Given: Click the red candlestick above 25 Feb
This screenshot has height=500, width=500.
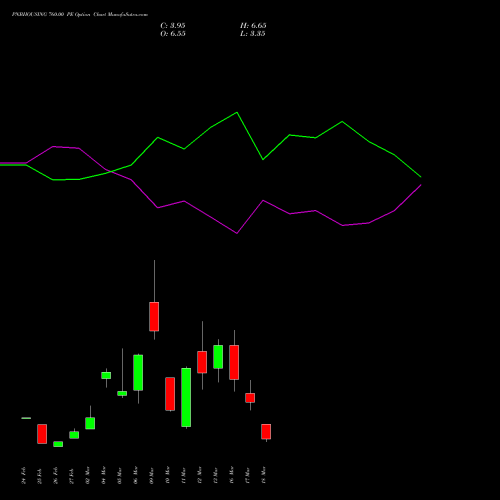Looking at the screenshot, I should tap(42, 434).
